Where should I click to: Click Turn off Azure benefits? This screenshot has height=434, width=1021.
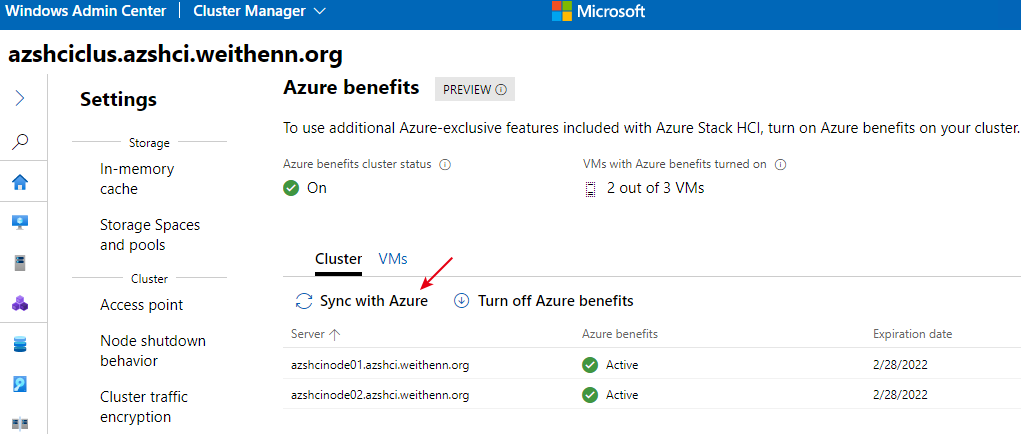pyautogui.click(x=543, y=301)
